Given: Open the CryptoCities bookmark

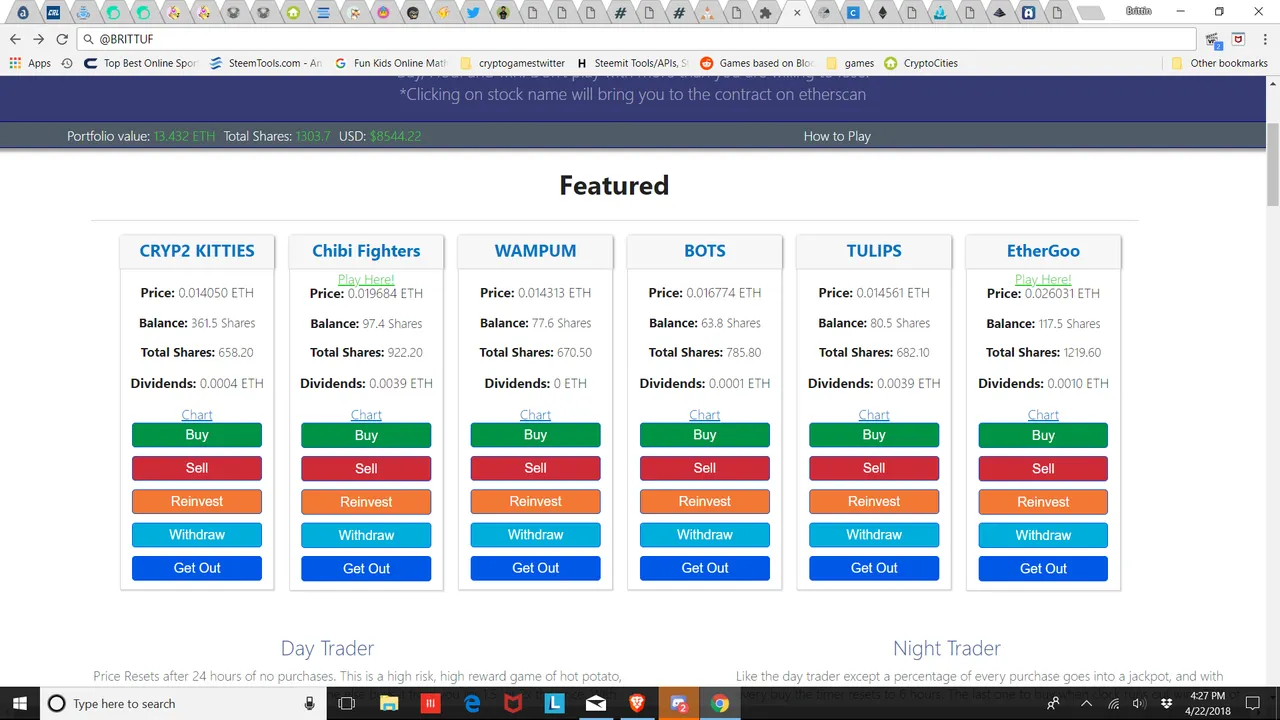Looking at the screenshot, I should coord(921,63).
